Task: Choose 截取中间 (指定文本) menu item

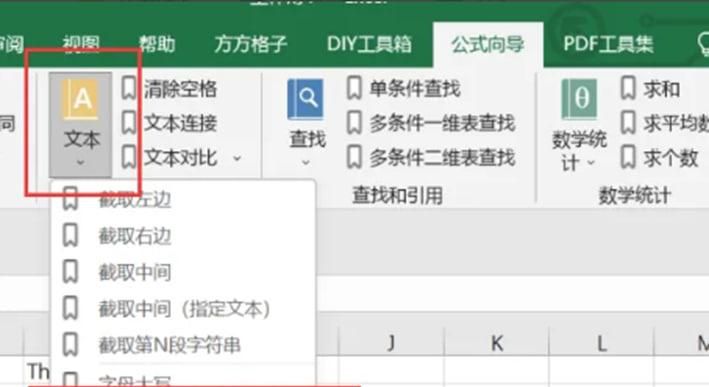Action: point(184,309)
